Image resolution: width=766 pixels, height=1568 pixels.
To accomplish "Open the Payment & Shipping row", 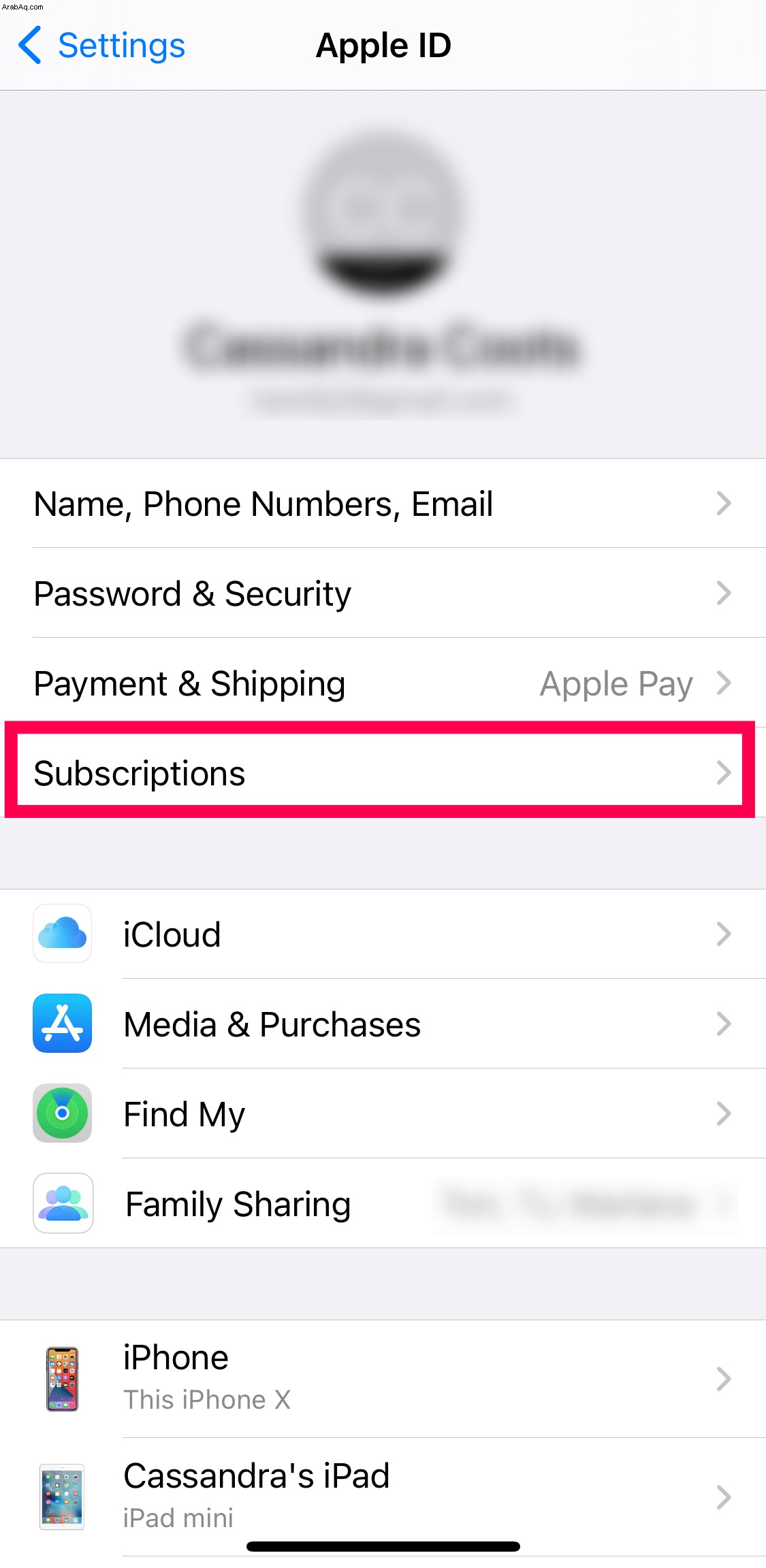I will click(383, 683).
